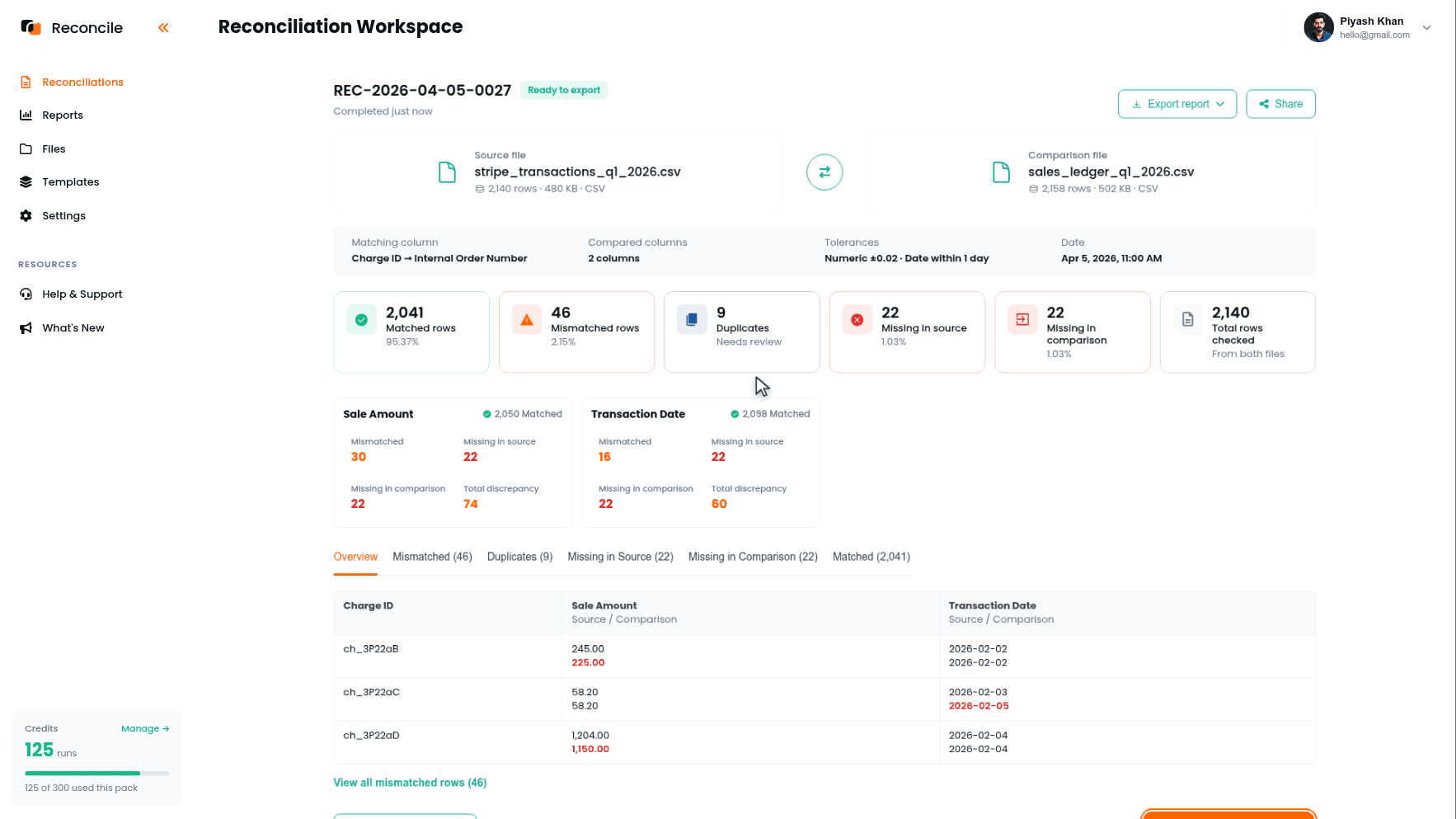
Task: Click Transaction Date total discrepancy 60
Action: coord(719,504)
